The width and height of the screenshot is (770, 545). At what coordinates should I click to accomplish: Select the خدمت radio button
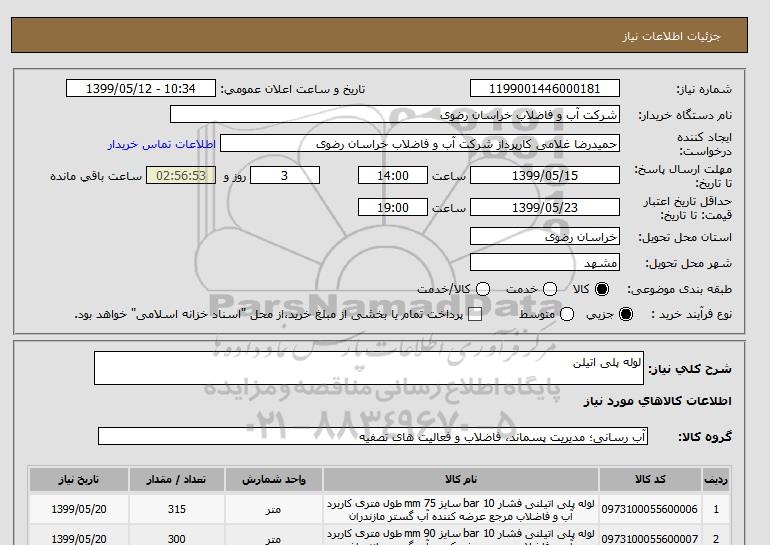[550, 289]
